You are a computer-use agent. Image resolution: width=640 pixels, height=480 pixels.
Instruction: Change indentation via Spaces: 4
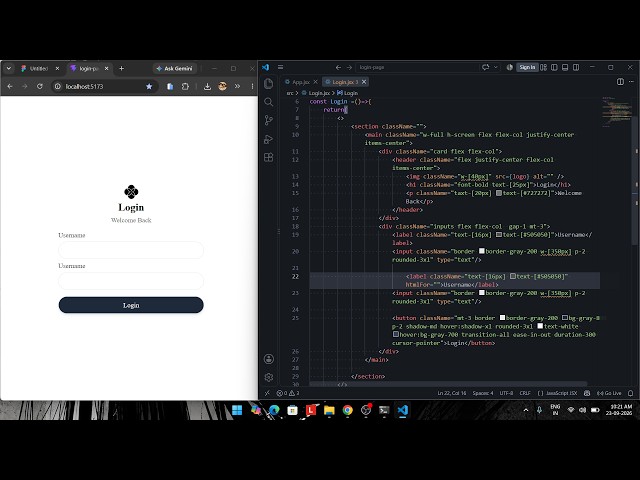pyautogui.click(x=483, y=393)
